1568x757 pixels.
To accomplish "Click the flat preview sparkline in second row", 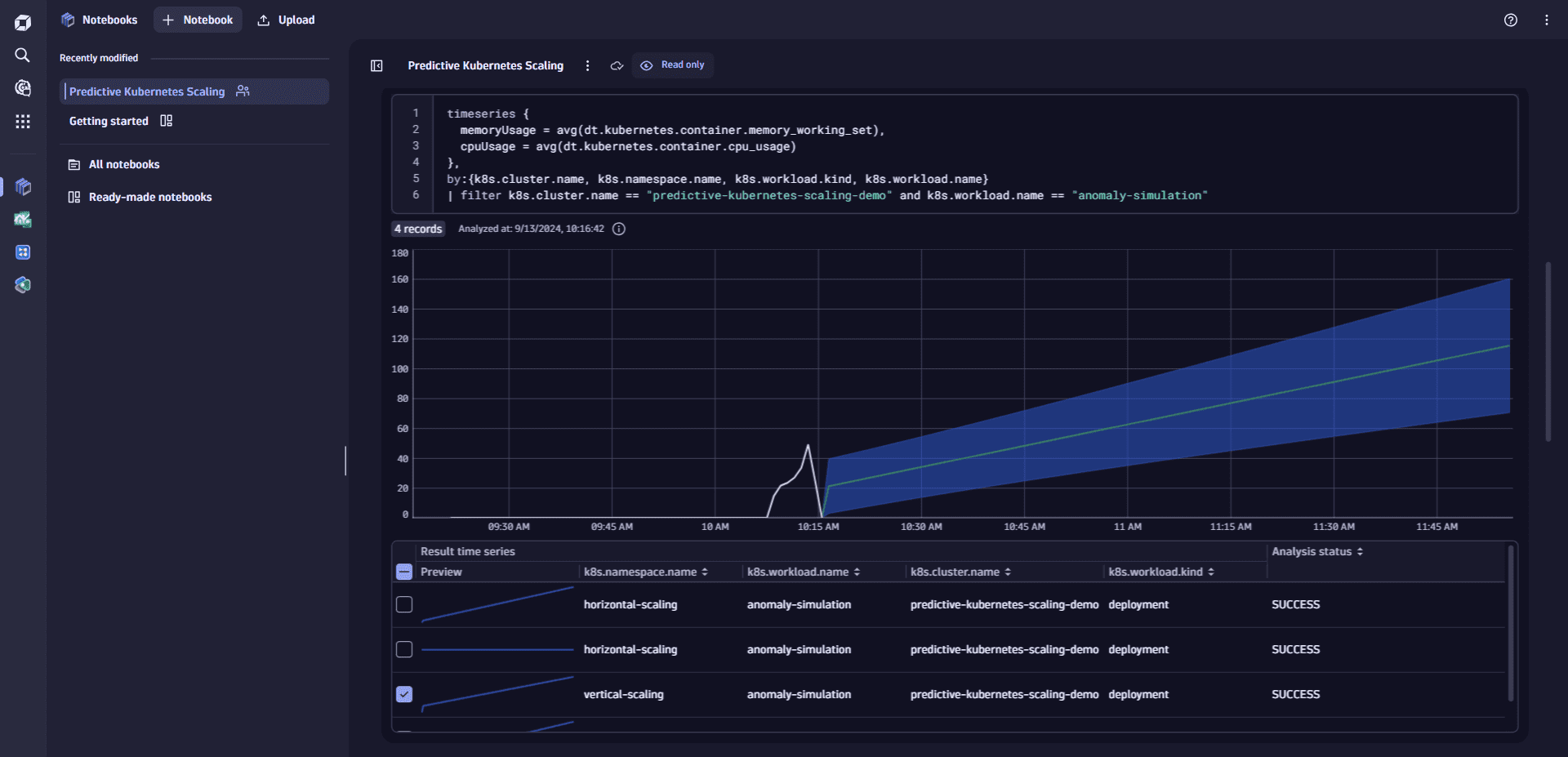I will [x=497, y=649].
